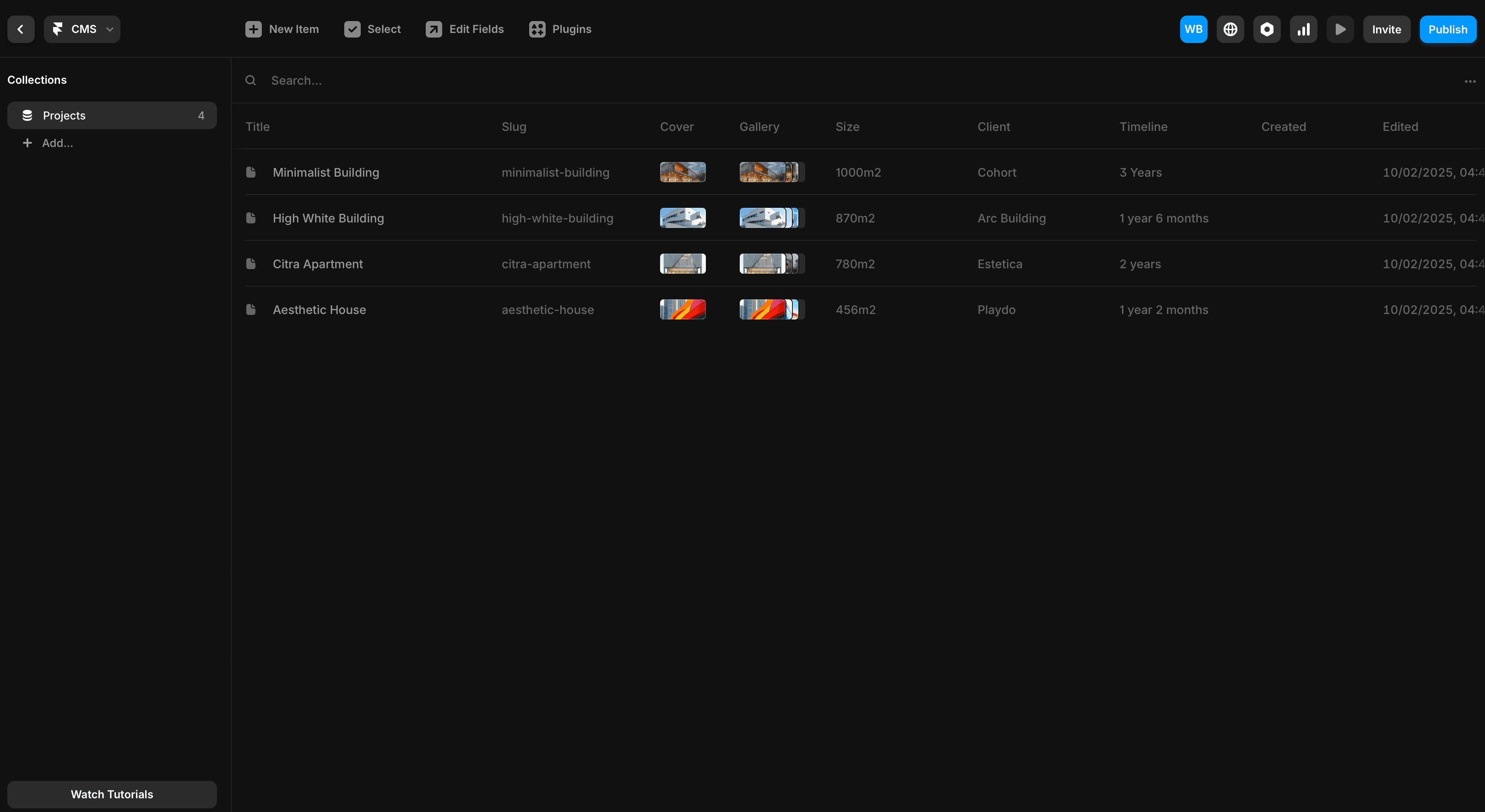Click Add... to create a collection
Screen dimensions: 1485x812
point(48,143)
